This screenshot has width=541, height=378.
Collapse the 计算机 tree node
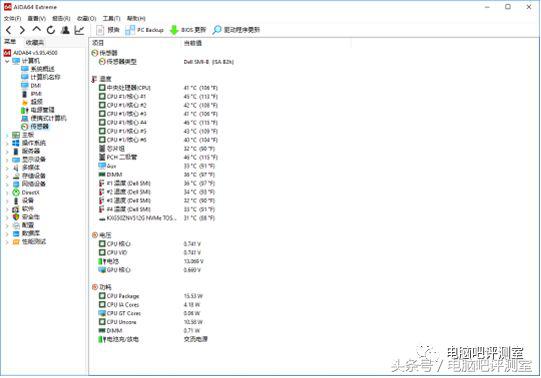click(x=7, y=61)
